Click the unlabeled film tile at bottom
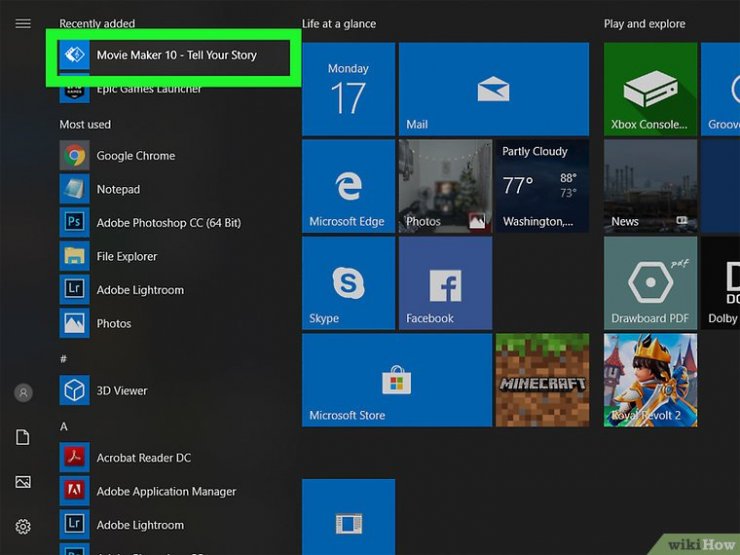The width and height of the screenshot is (740, 555). tap(348, 517)
